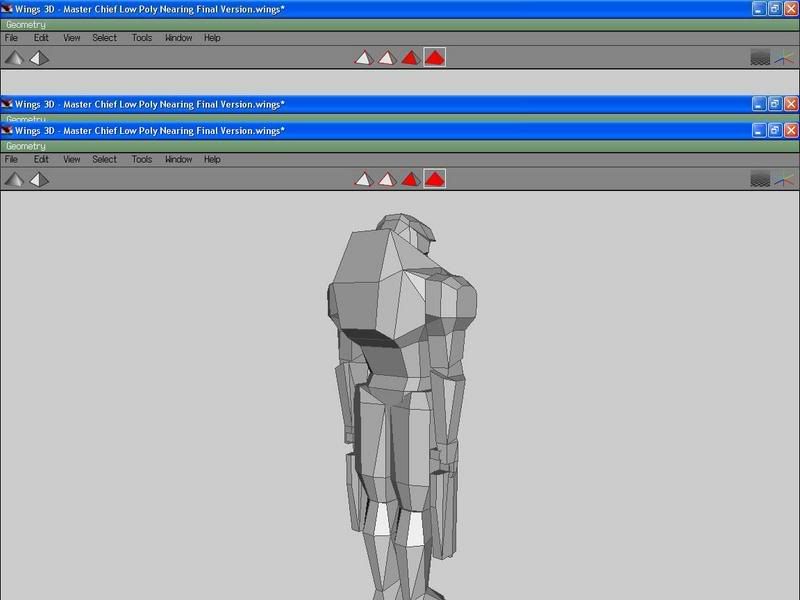
Task: Open Edit menu in top Wings 3D window
Action: click(x=41, y=38)
